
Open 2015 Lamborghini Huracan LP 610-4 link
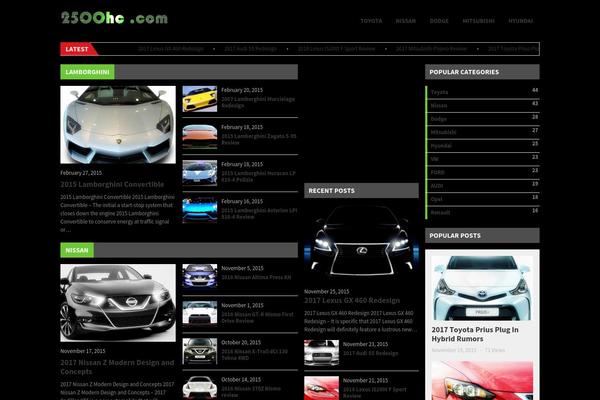259,176
